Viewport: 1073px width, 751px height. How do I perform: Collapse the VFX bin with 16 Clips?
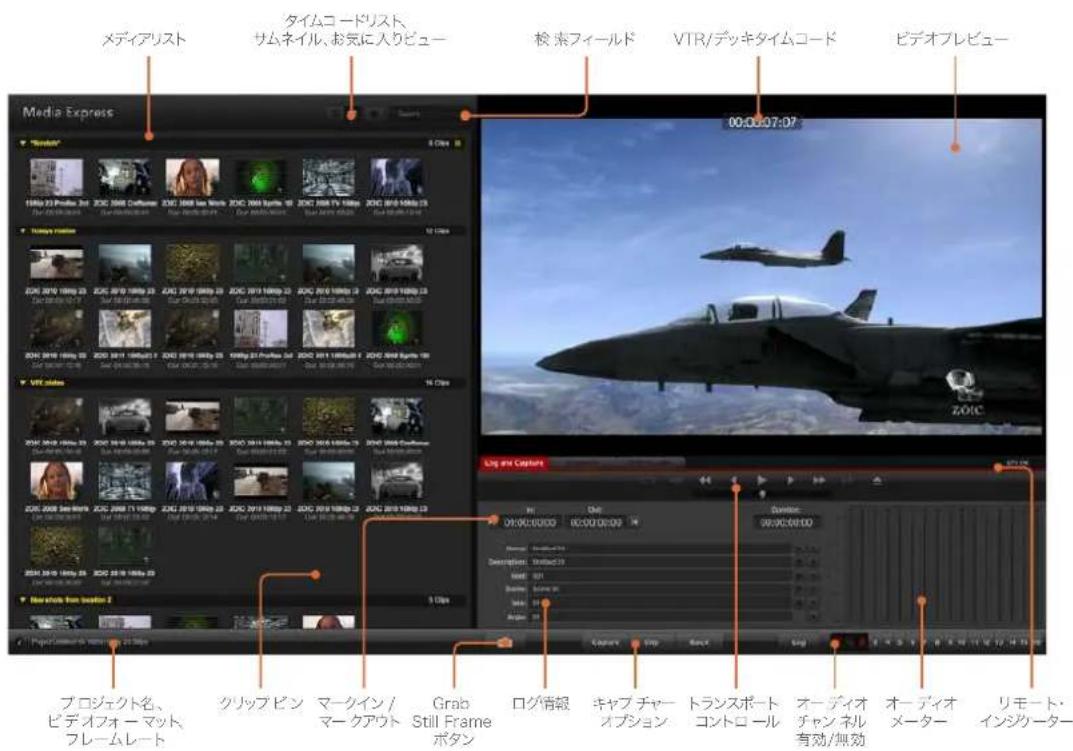tap(23, 383)
